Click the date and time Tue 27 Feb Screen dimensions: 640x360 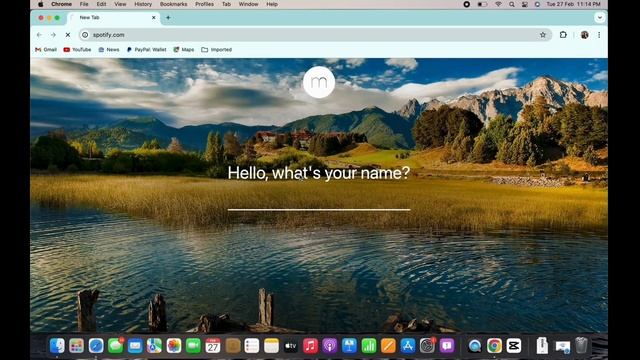click(573, 4)
